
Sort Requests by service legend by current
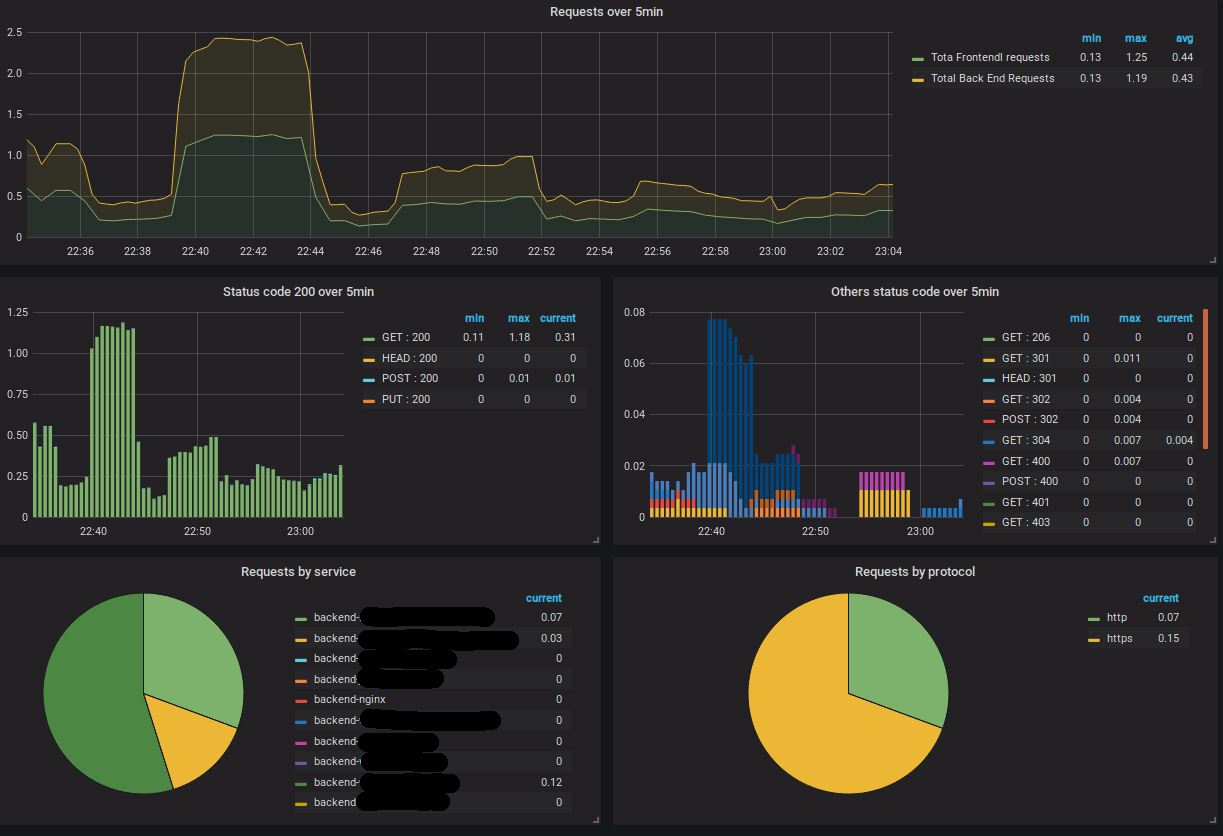point(544,598)
